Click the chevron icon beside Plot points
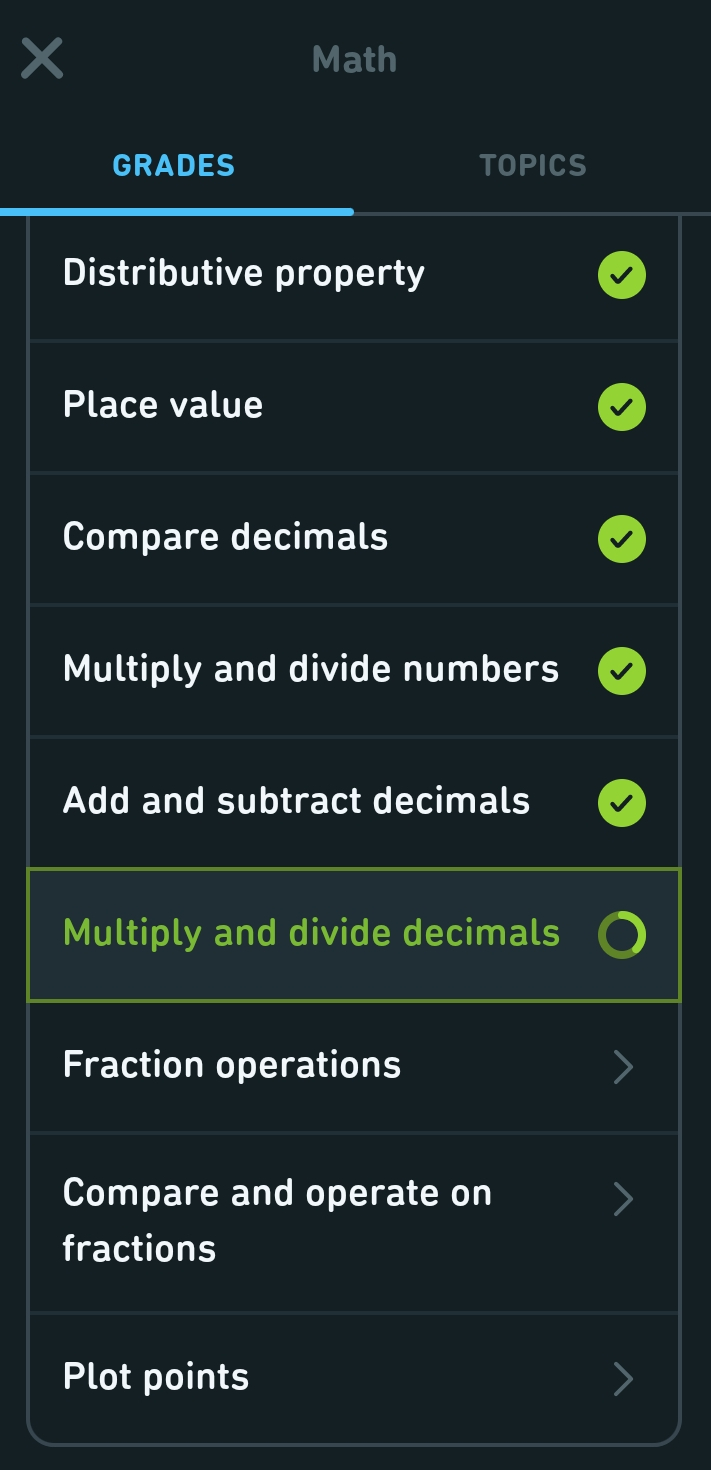The height and width of the screenshot is (1470, 711). 623,1376
